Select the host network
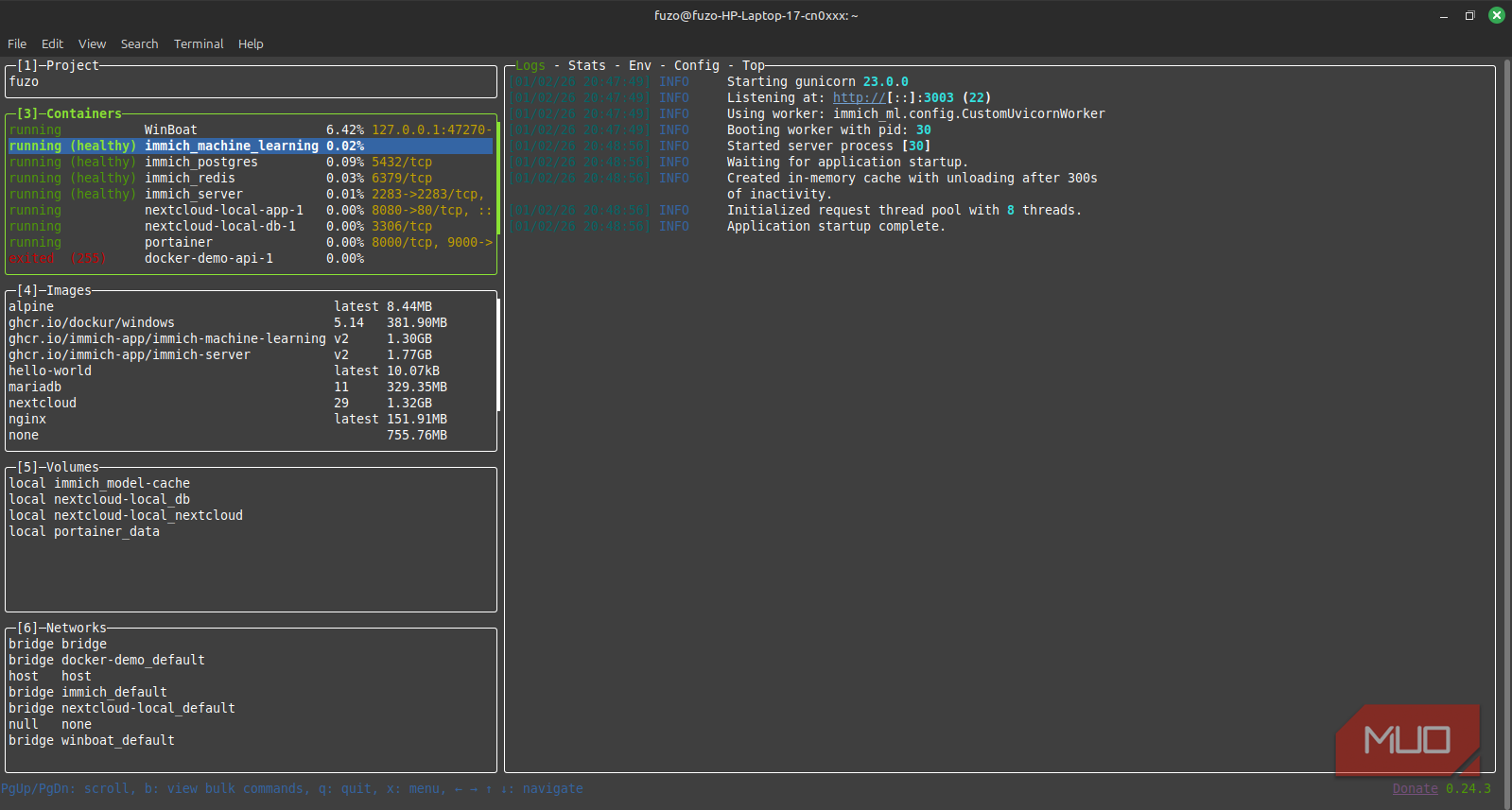The height and width of the screenshot is (810, 1512). 251,676
